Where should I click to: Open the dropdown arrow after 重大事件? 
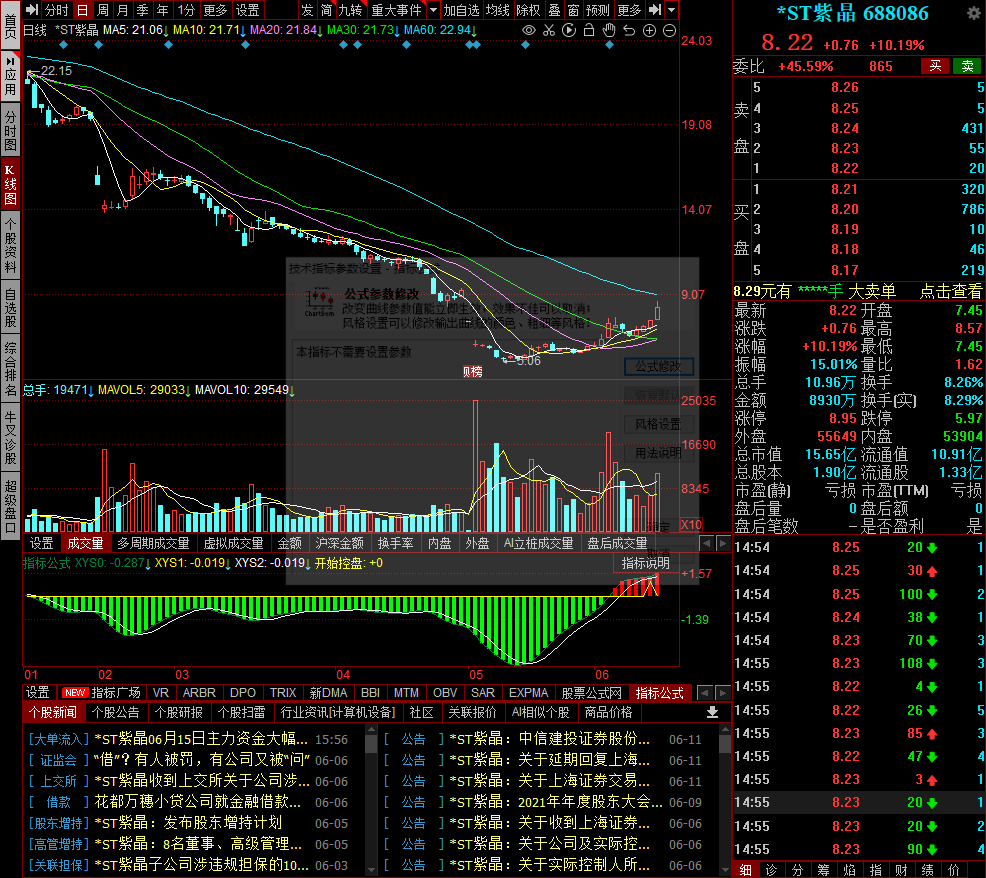[x=433, y=9]
